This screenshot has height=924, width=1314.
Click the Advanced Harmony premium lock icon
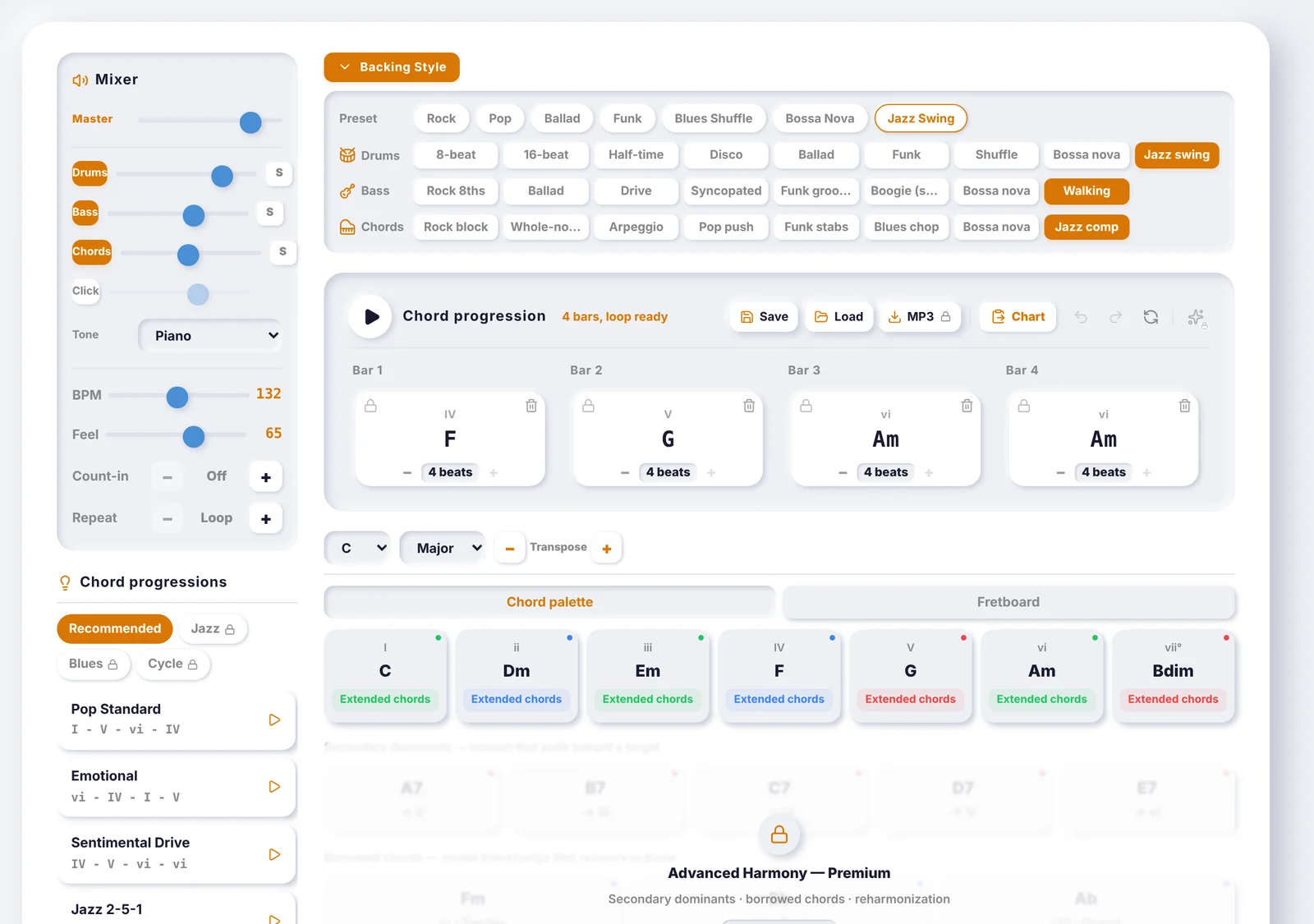[x=779, y=834]
